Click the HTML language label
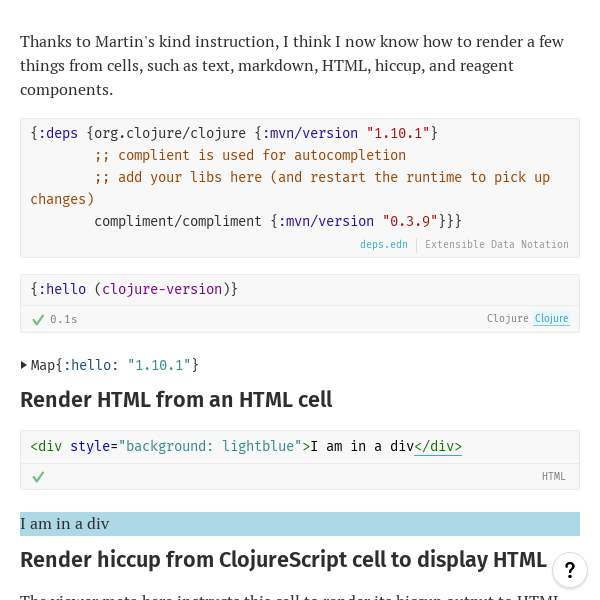 point(553,477)
